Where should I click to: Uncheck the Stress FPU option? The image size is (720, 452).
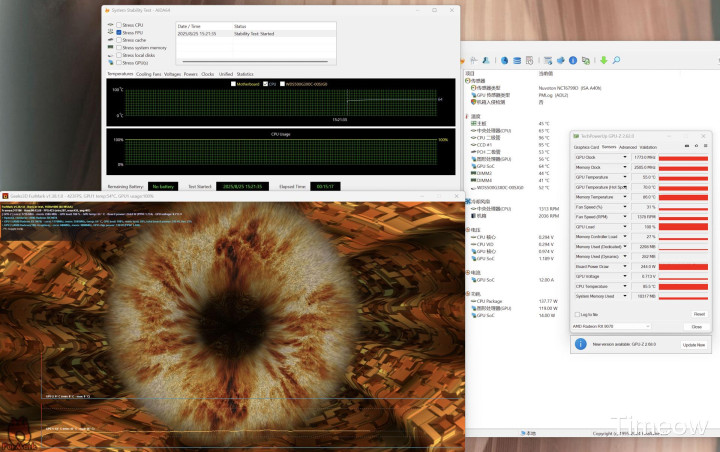(118, 32)
